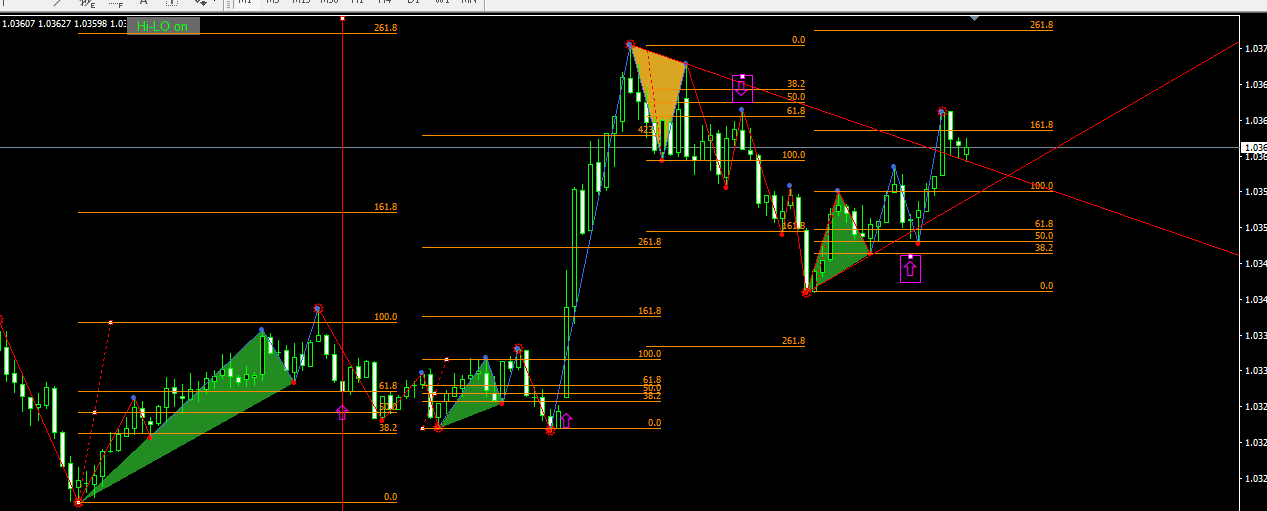This screenshot has height=511, width=1267.
Task: Click the rightmost Fibonacci "161.8" label
Action: coord(1042,125)
